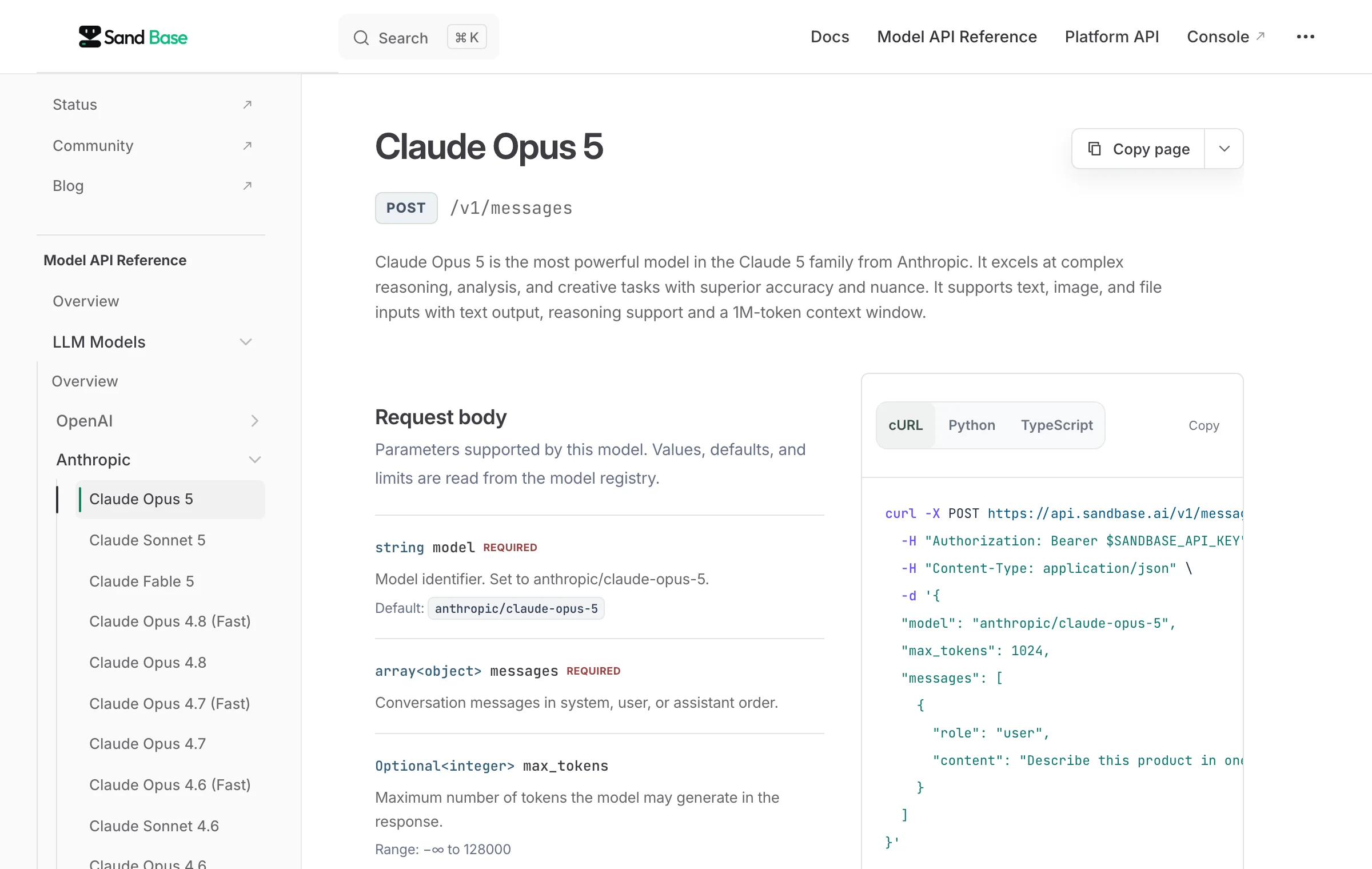Select Claude Opus 4.8 in sidebar
The image size is (1372, 869).
(147, 663)
